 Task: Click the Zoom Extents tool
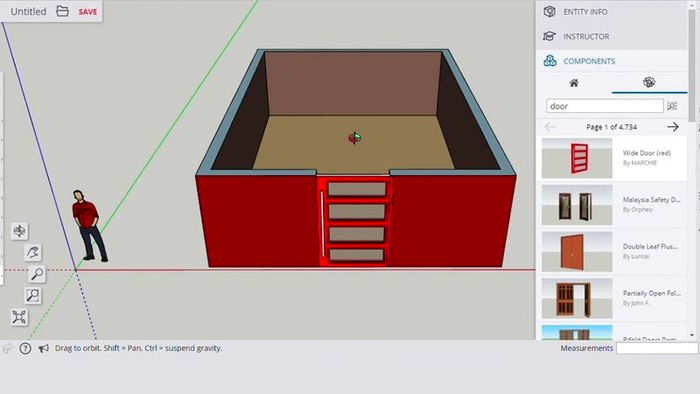coord(20,317)
